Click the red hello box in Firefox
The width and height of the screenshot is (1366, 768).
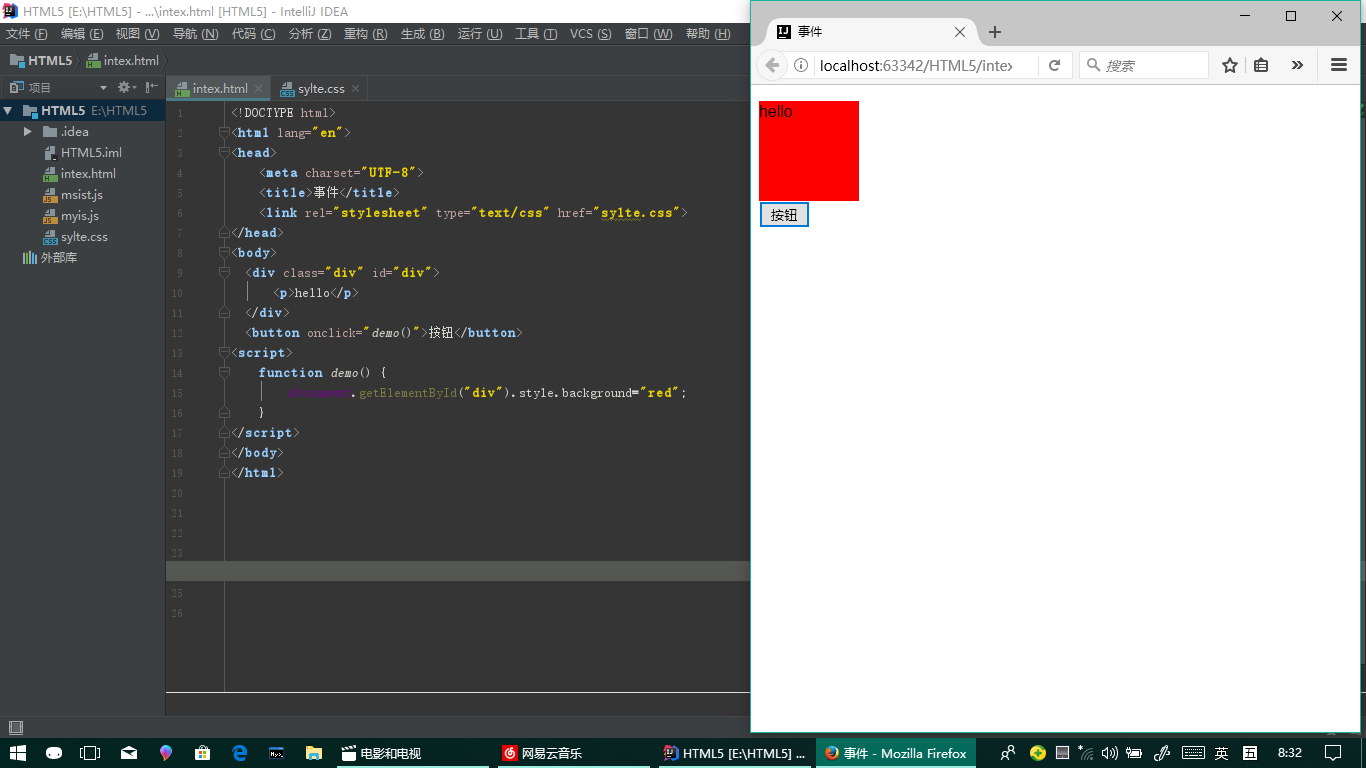pyautogui.click(x=809, y=151)
